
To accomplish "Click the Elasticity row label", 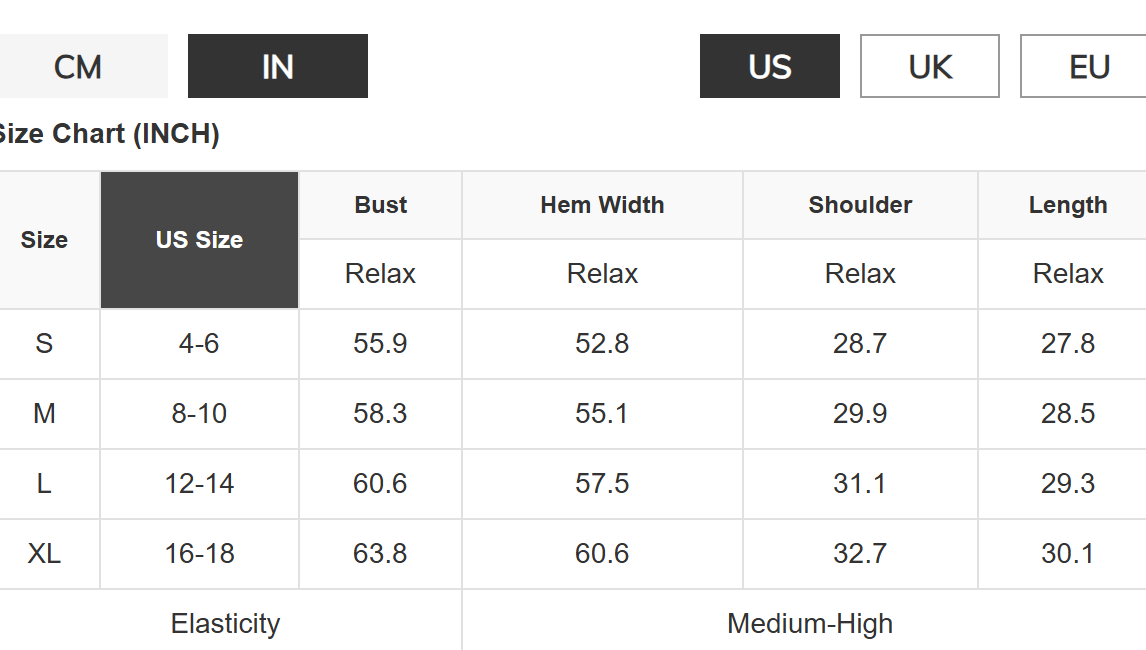I will click(225, 623).
